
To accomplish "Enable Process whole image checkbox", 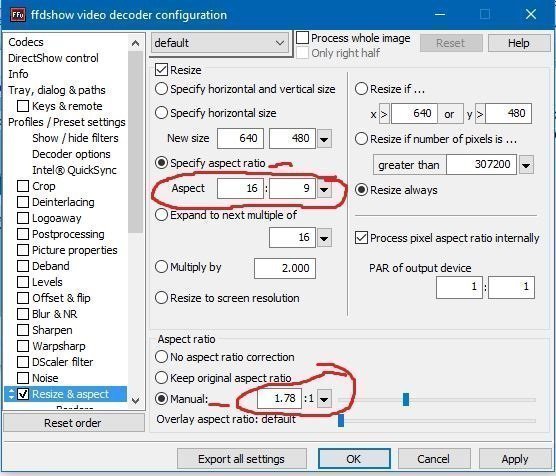I will click(302, 38).
